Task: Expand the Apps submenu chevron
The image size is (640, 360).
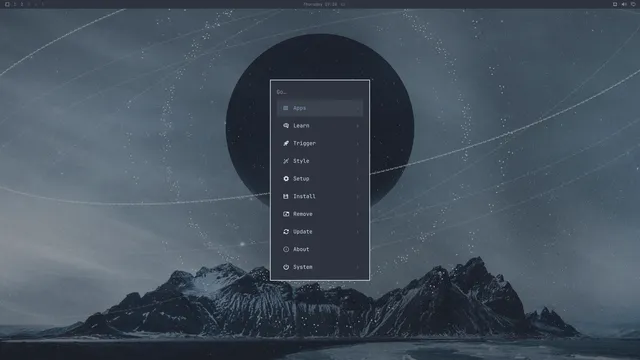Action: point(358,108)
